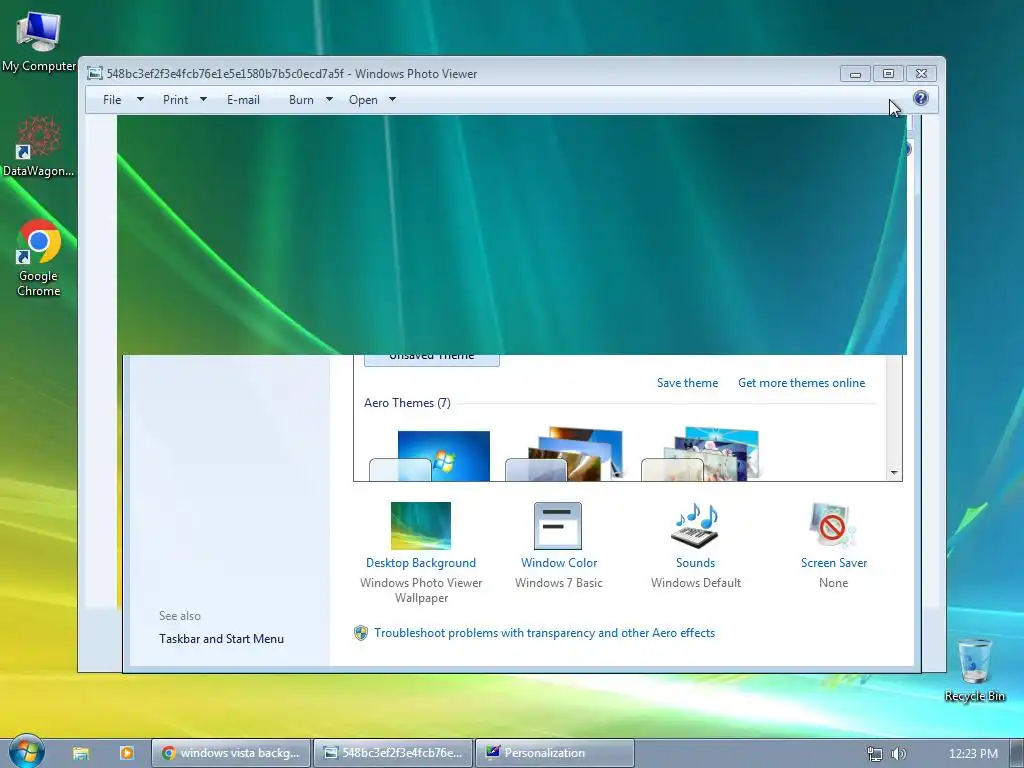Click the Open menu item

[x=363, y=100]
